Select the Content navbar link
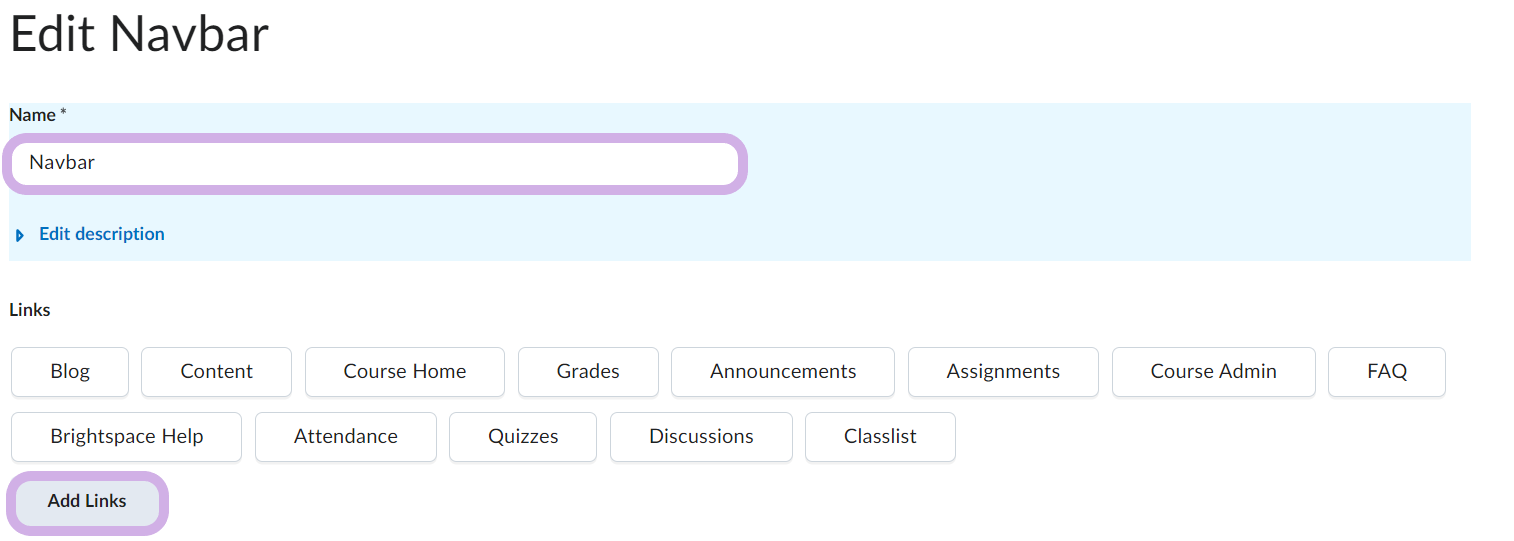 pos(216,372)
